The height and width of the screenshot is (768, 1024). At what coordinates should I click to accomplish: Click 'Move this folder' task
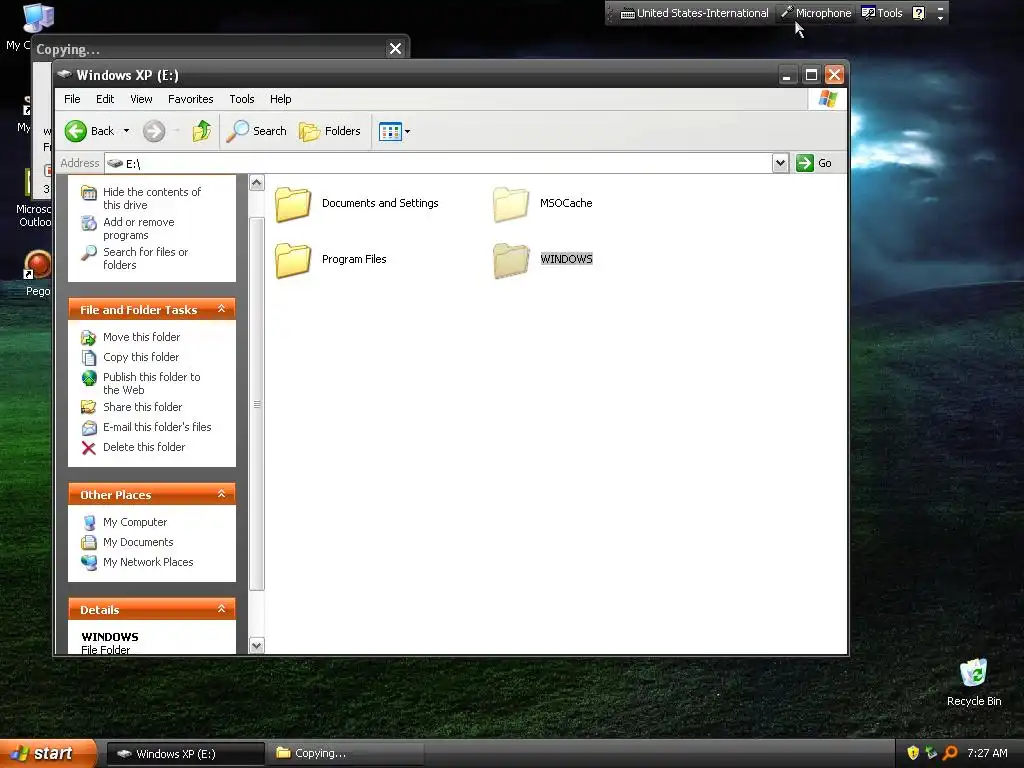[141, 337]
